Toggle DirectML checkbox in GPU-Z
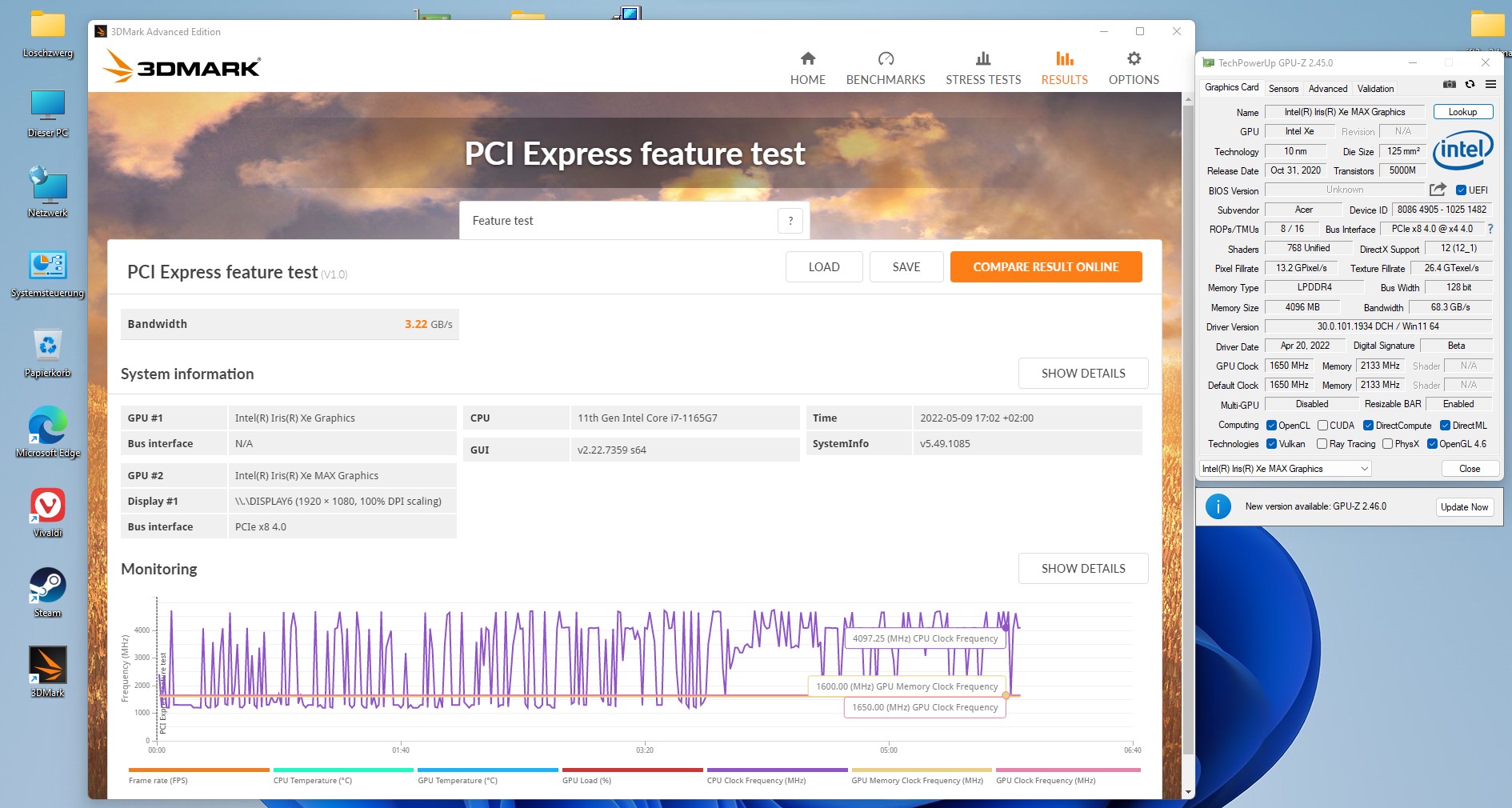Viewport: 1512px width, 808px height. coord(1446,426)
